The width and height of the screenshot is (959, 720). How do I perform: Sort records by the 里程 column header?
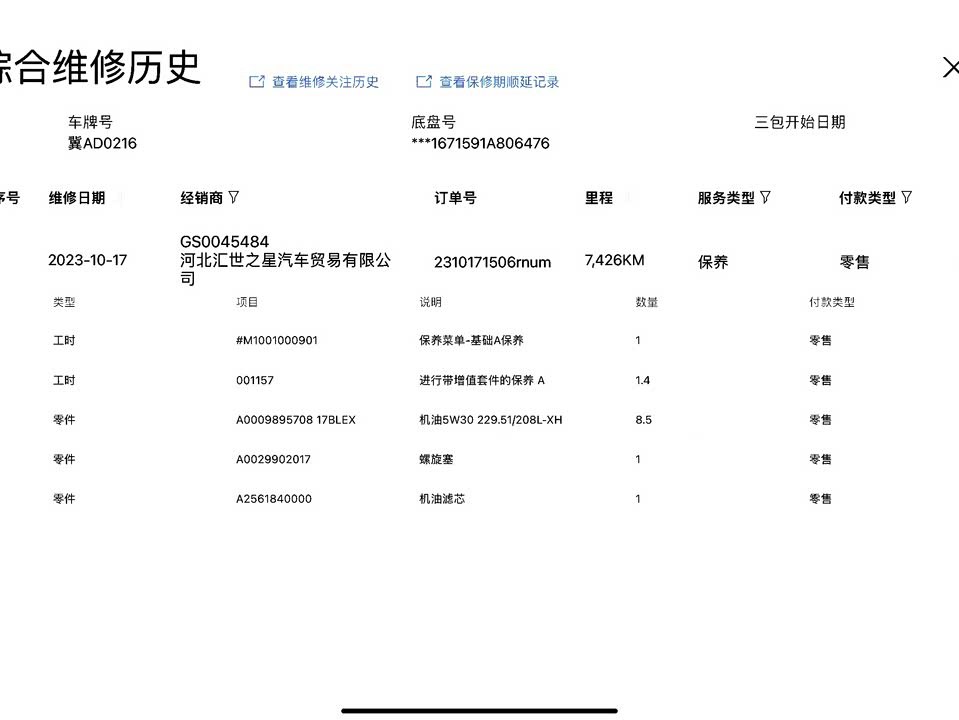tap(599, 198)
